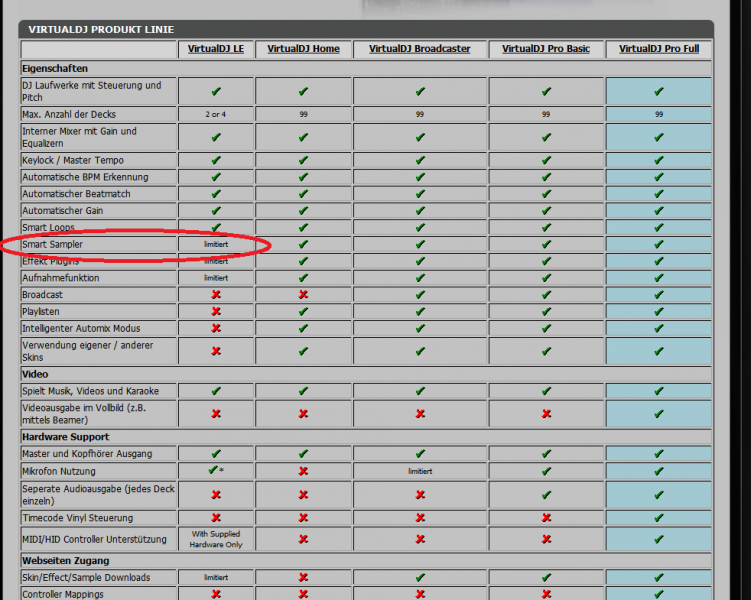The height and width of the screenshot is (600, 751).
Task: Select 'With Supplied Hardware Only' cell
Action: pyautogui.click(x=216, y=539)
